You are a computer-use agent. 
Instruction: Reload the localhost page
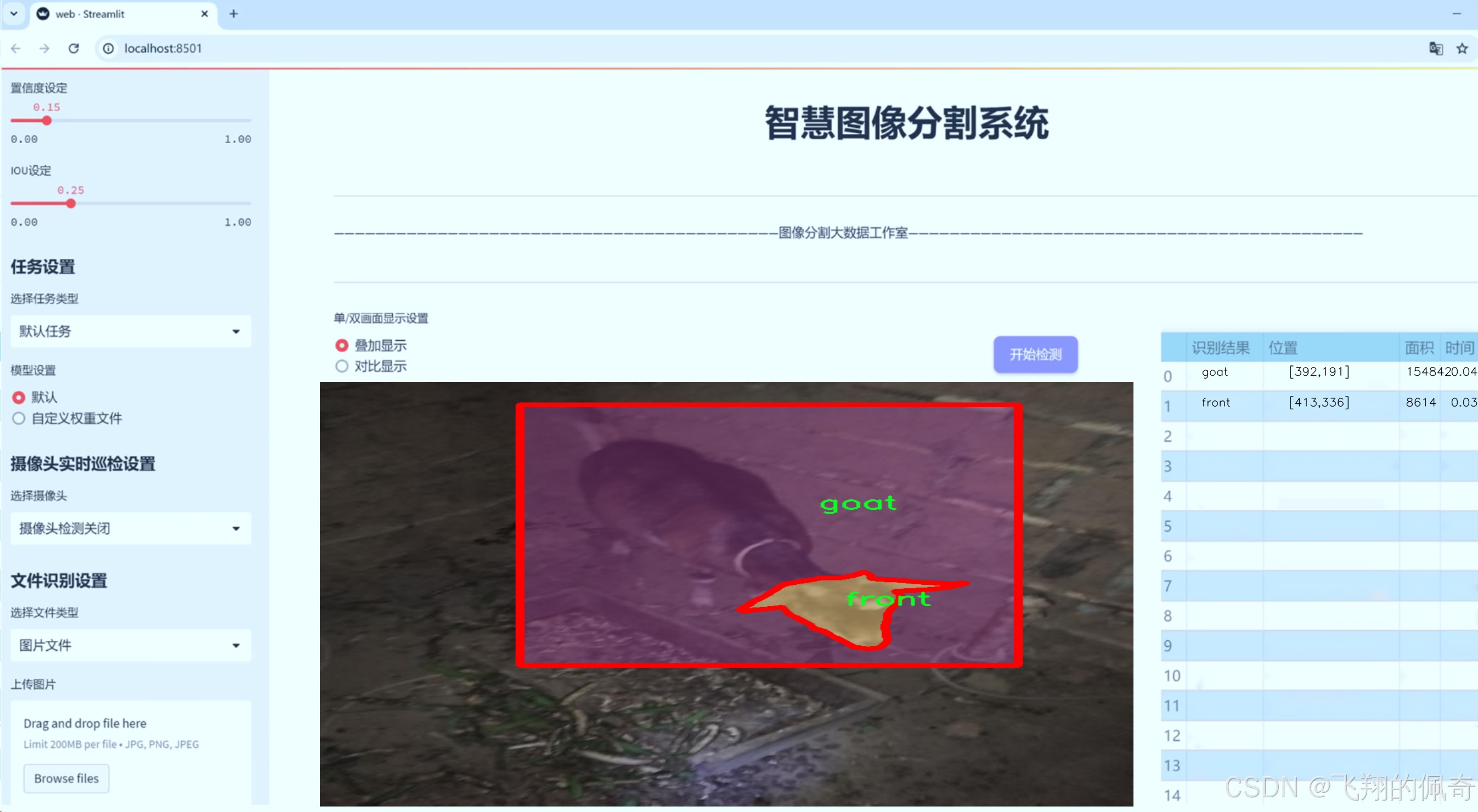[74, 48]
